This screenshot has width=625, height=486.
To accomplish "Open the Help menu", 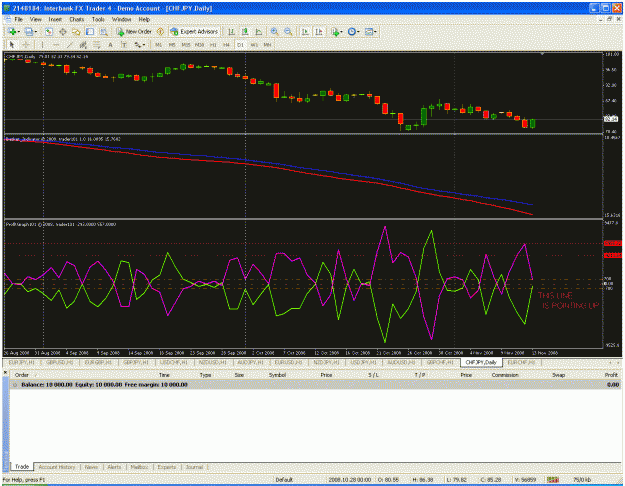I will pos(144,19).
